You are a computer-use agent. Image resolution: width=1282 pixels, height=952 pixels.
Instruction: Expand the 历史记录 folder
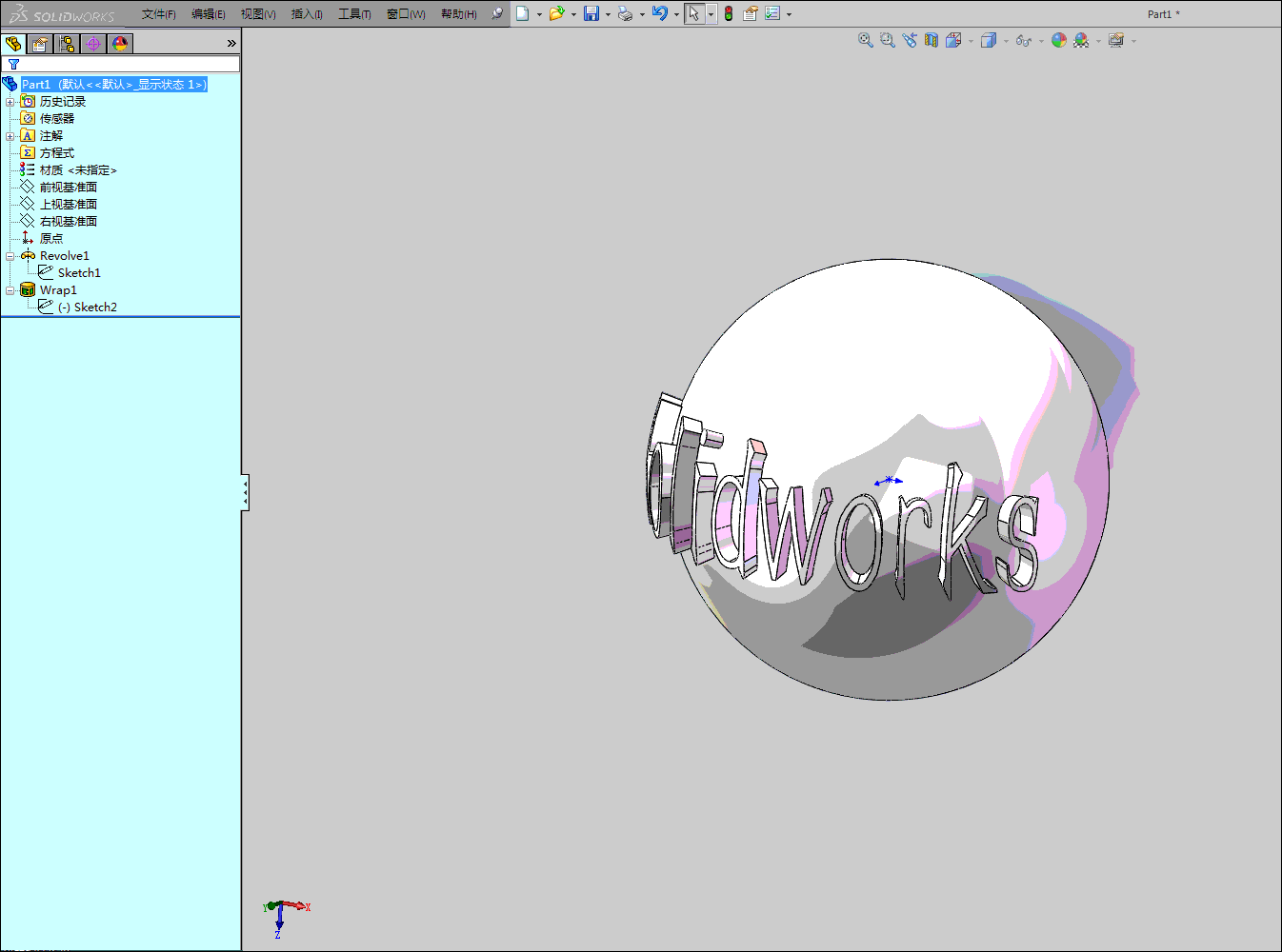10,102
